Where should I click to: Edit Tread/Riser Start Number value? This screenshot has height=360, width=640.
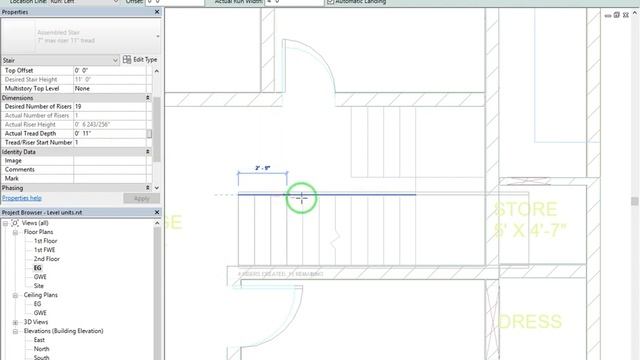tap(109, 142)
